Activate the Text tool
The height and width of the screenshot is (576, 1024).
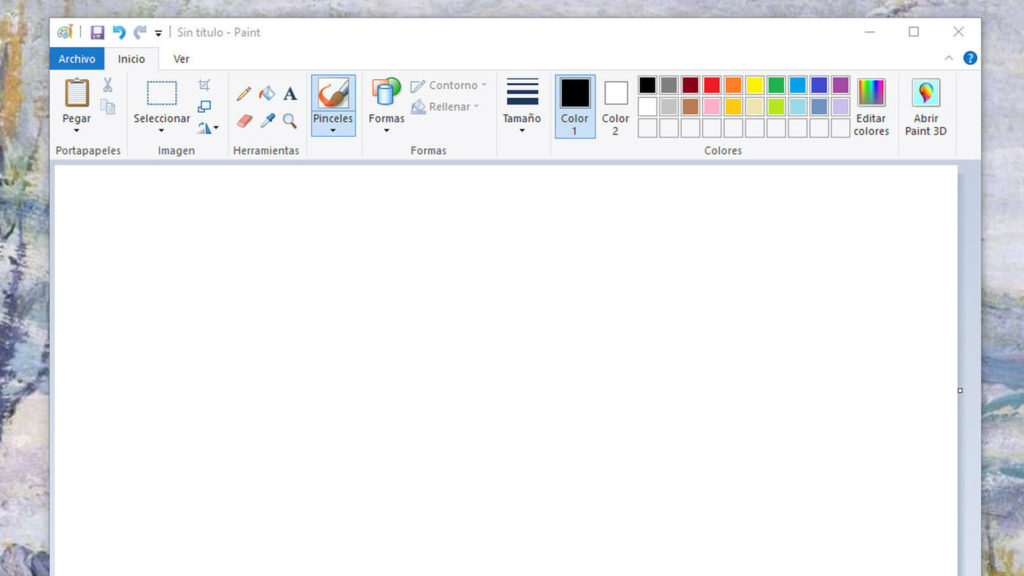(x=289, y=93)
